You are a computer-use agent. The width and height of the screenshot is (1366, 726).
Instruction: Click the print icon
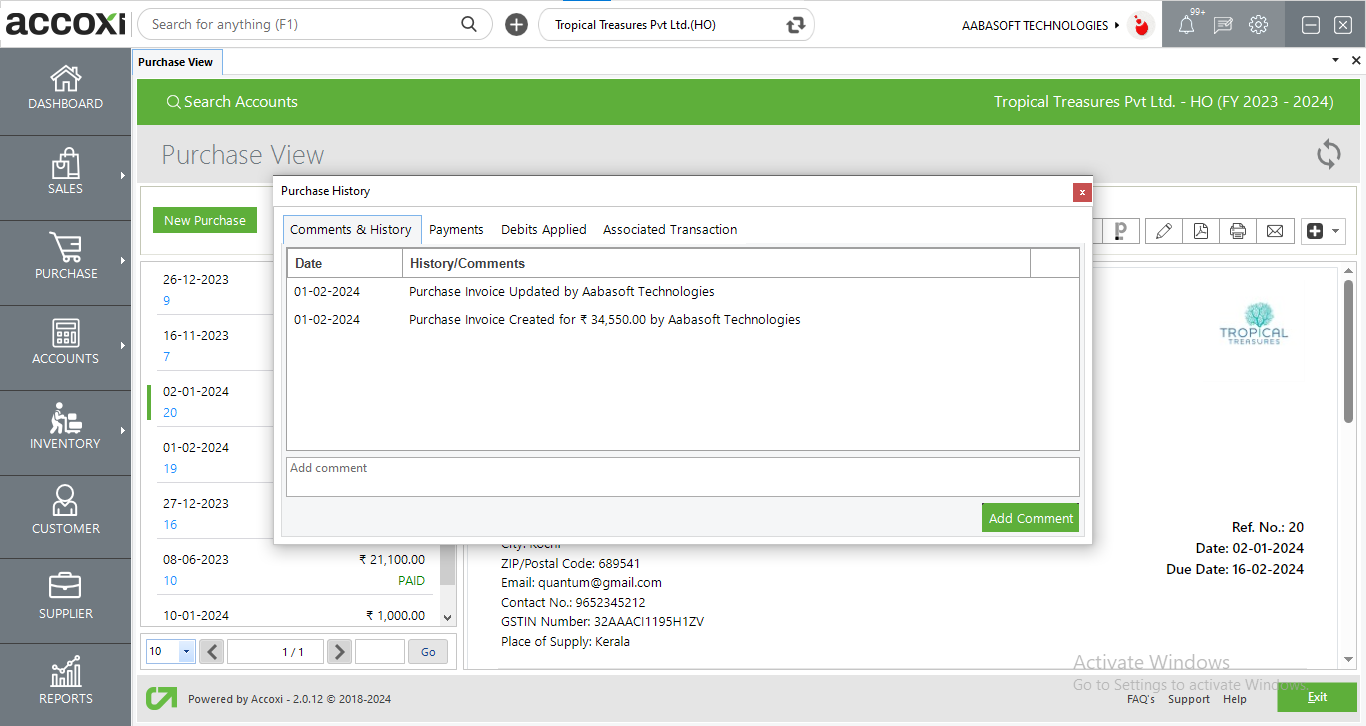coord(1238,231)
